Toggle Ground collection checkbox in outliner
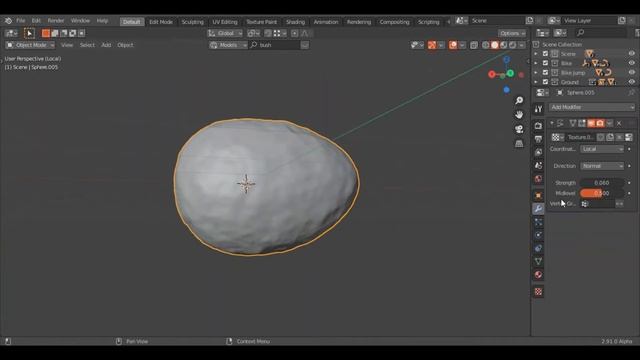The image size is (640, 360). tap(545, 82)
